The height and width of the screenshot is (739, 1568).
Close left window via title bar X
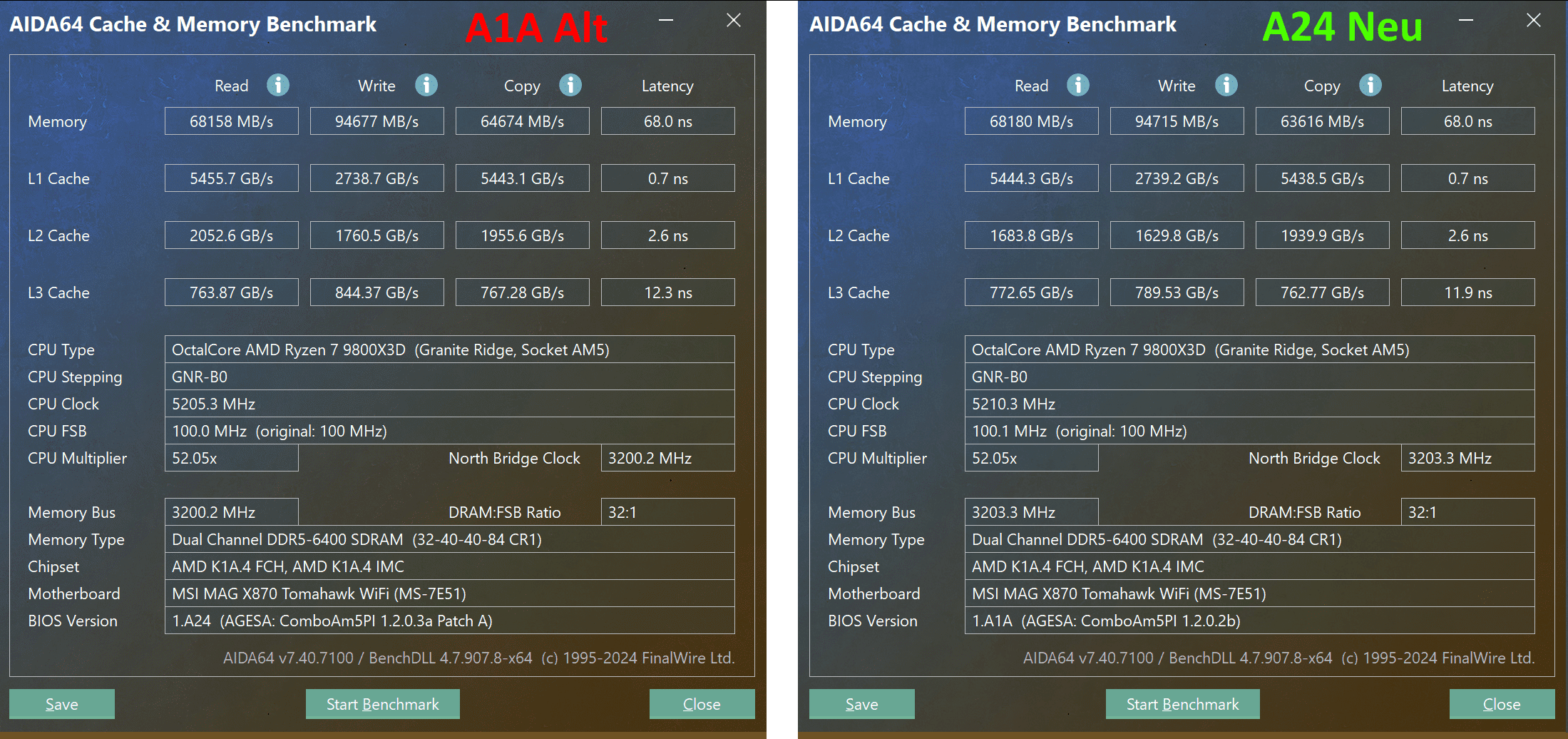click(734, 20)
